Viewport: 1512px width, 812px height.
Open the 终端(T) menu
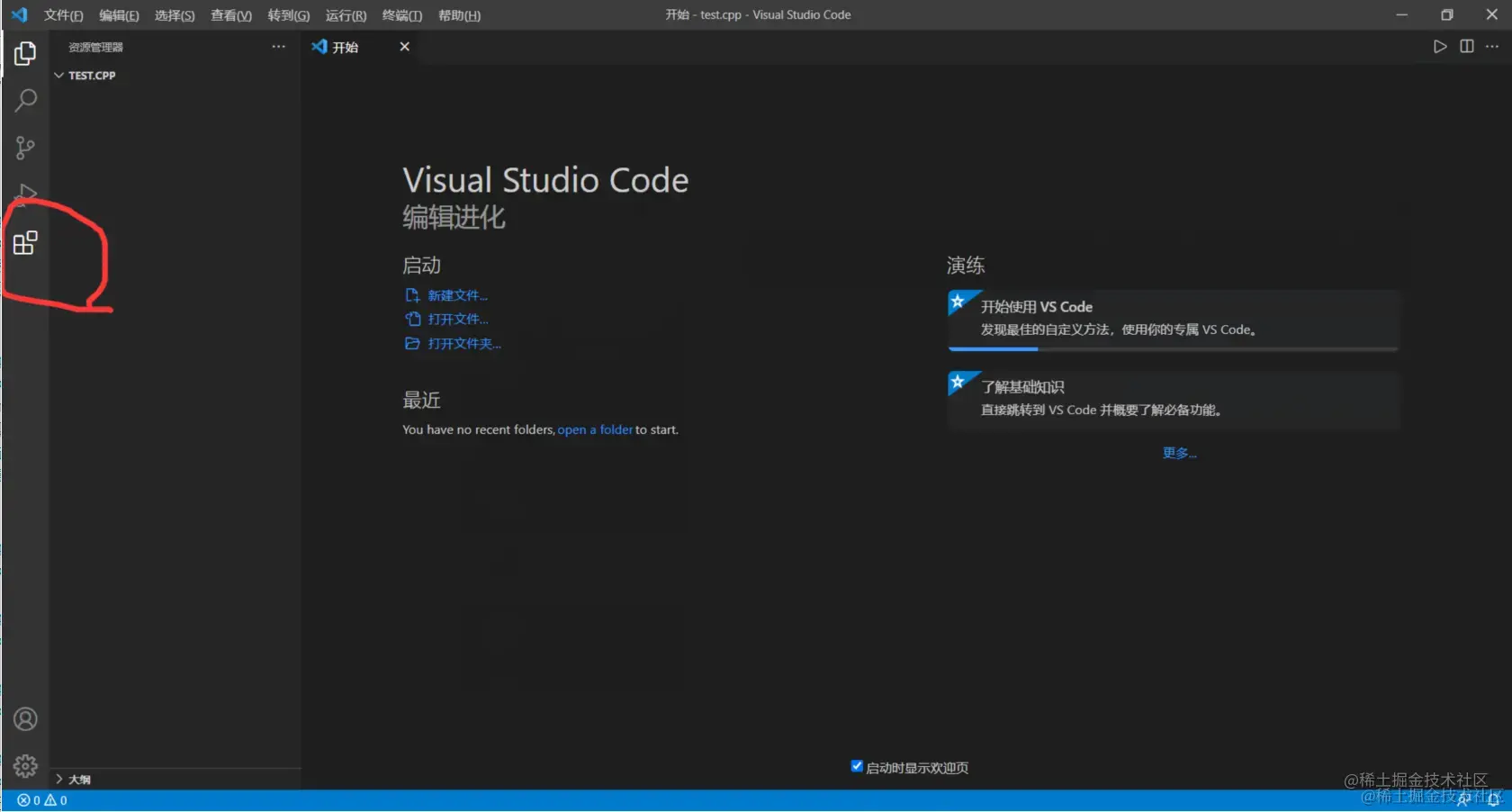(x=402, y=15)
